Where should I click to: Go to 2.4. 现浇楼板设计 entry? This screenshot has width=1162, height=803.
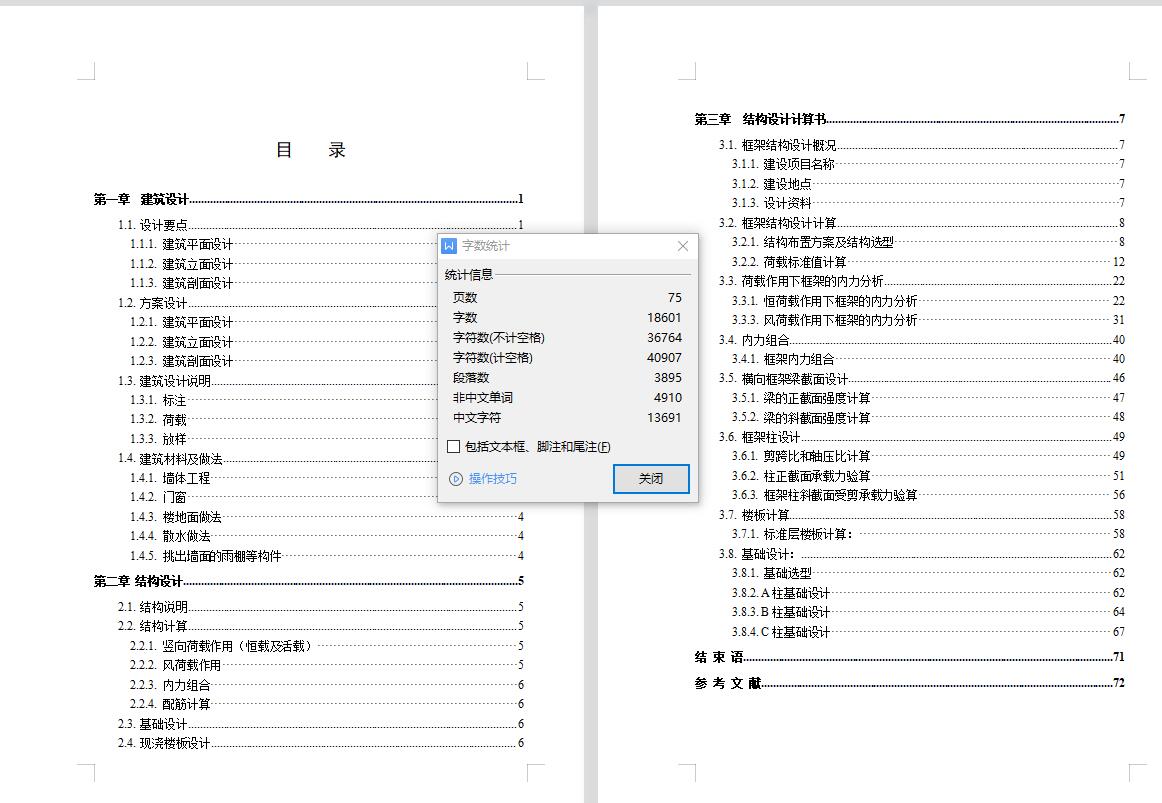pos(320,744)
